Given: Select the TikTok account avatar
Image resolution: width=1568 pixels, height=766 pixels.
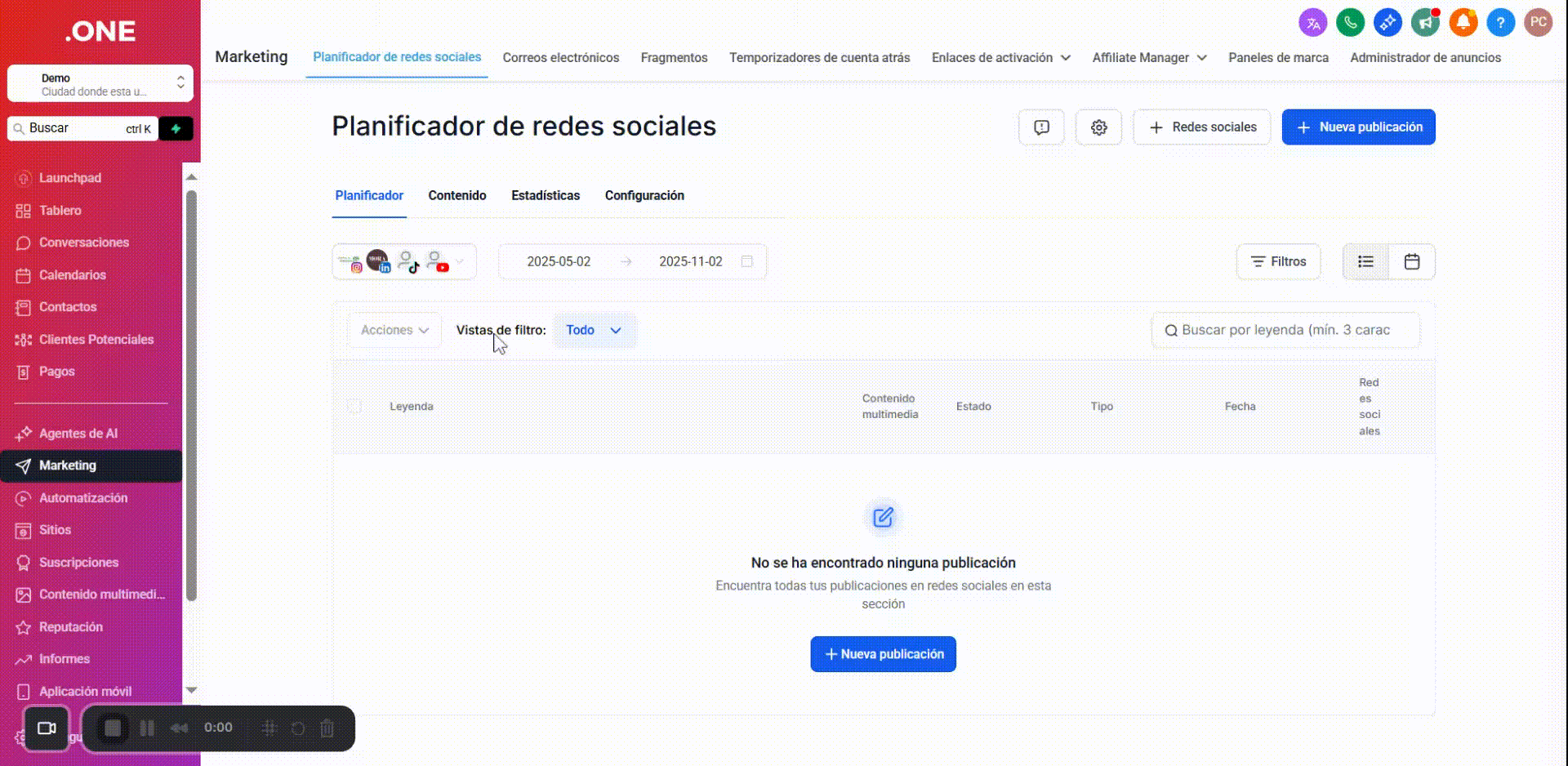Looking at the screenshot, I should pyautogui.click(x=408, y=262).
